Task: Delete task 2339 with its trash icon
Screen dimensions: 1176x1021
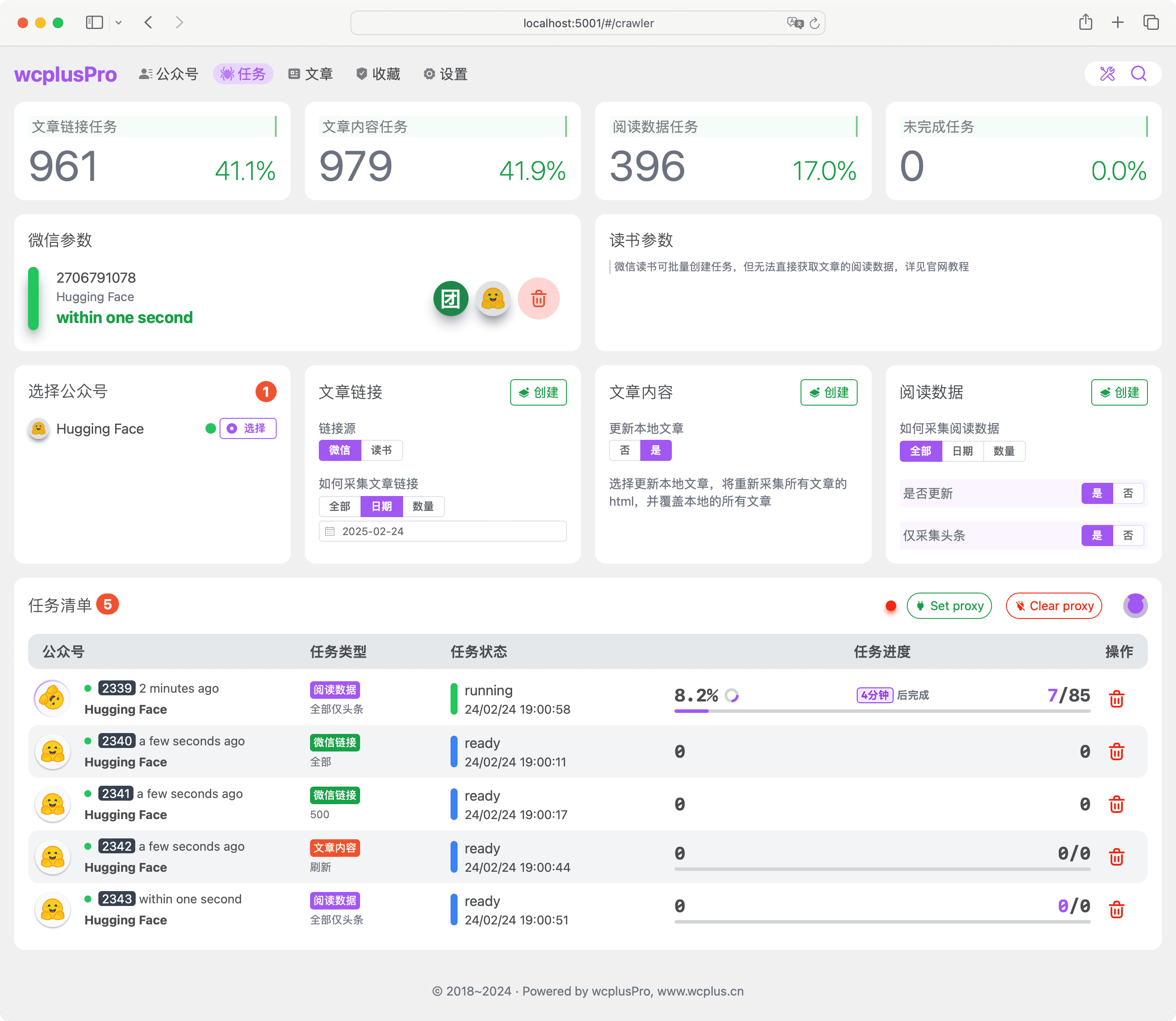Action: [1116, 698]
